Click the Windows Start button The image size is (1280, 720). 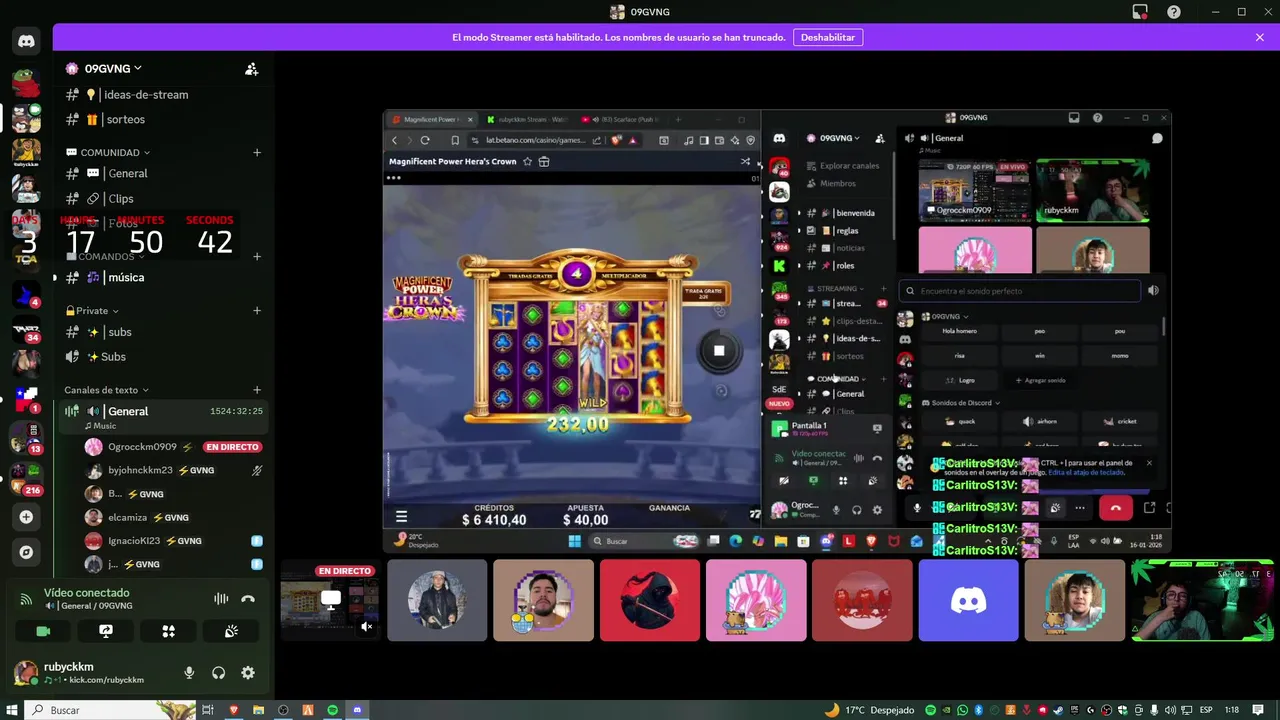click(11, 710)
